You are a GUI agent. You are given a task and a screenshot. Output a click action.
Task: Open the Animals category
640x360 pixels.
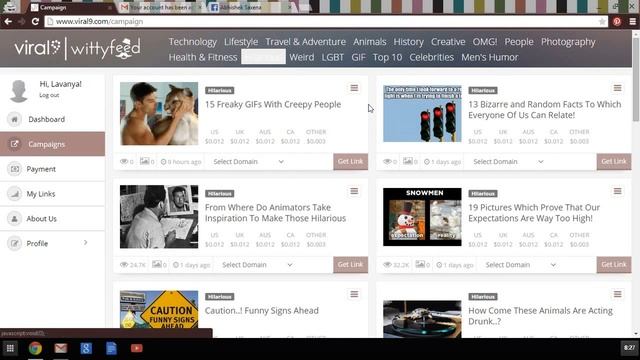tap(369, 42)
